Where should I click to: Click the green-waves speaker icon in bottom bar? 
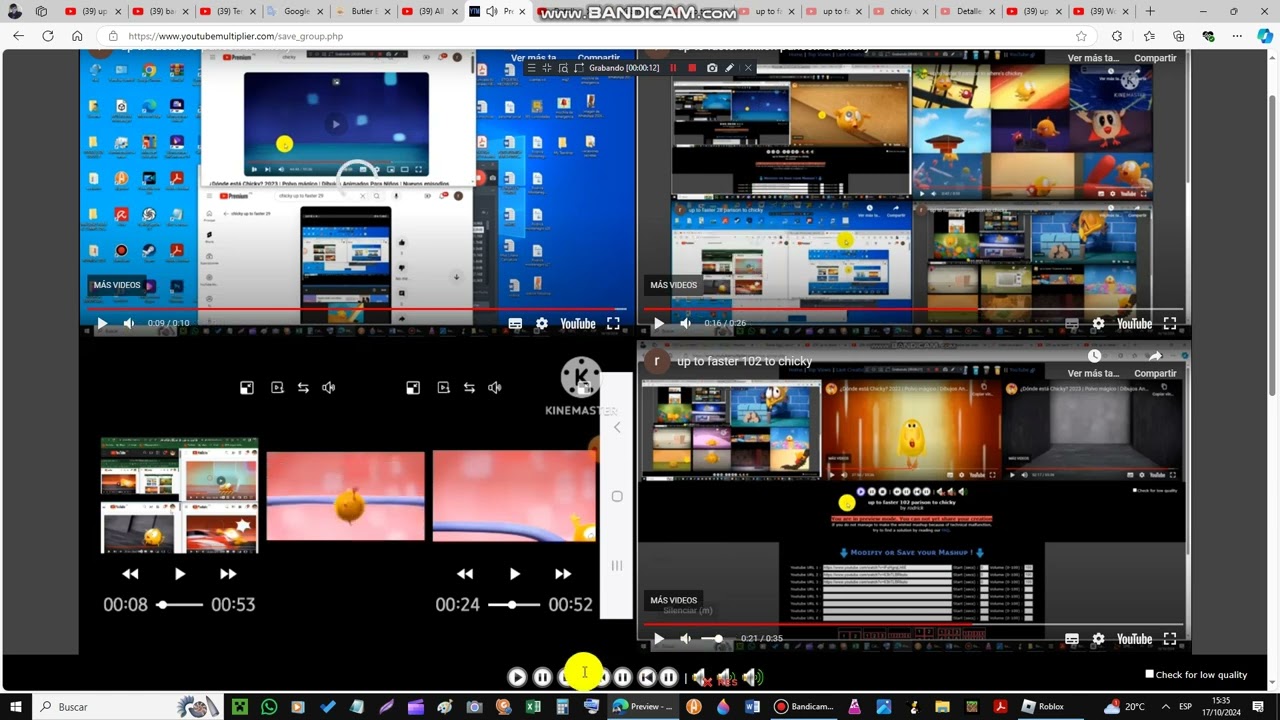[753, 677]
